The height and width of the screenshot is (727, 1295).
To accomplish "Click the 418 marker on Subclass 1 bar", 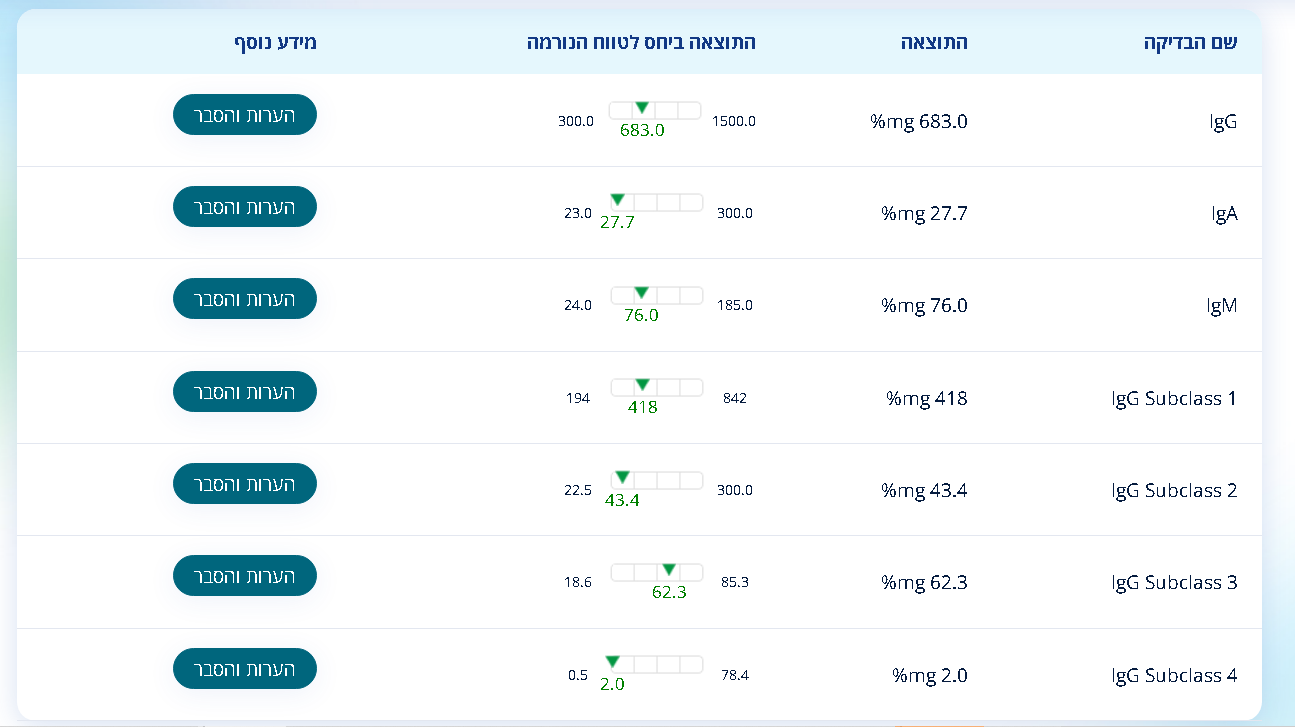I will coord(642,384).
